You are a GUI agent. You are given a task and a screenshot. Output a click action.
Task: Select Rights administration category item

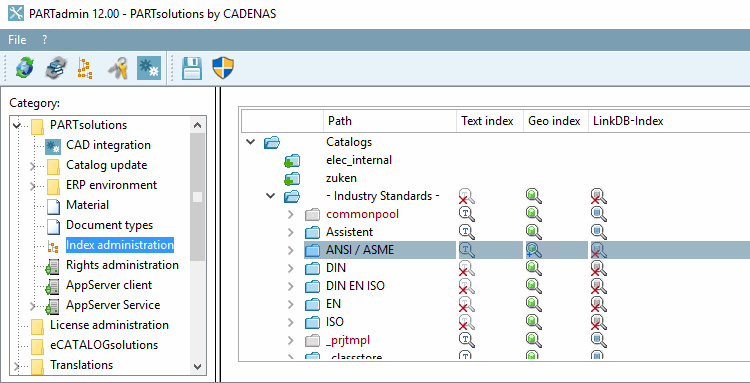point(122,265)
